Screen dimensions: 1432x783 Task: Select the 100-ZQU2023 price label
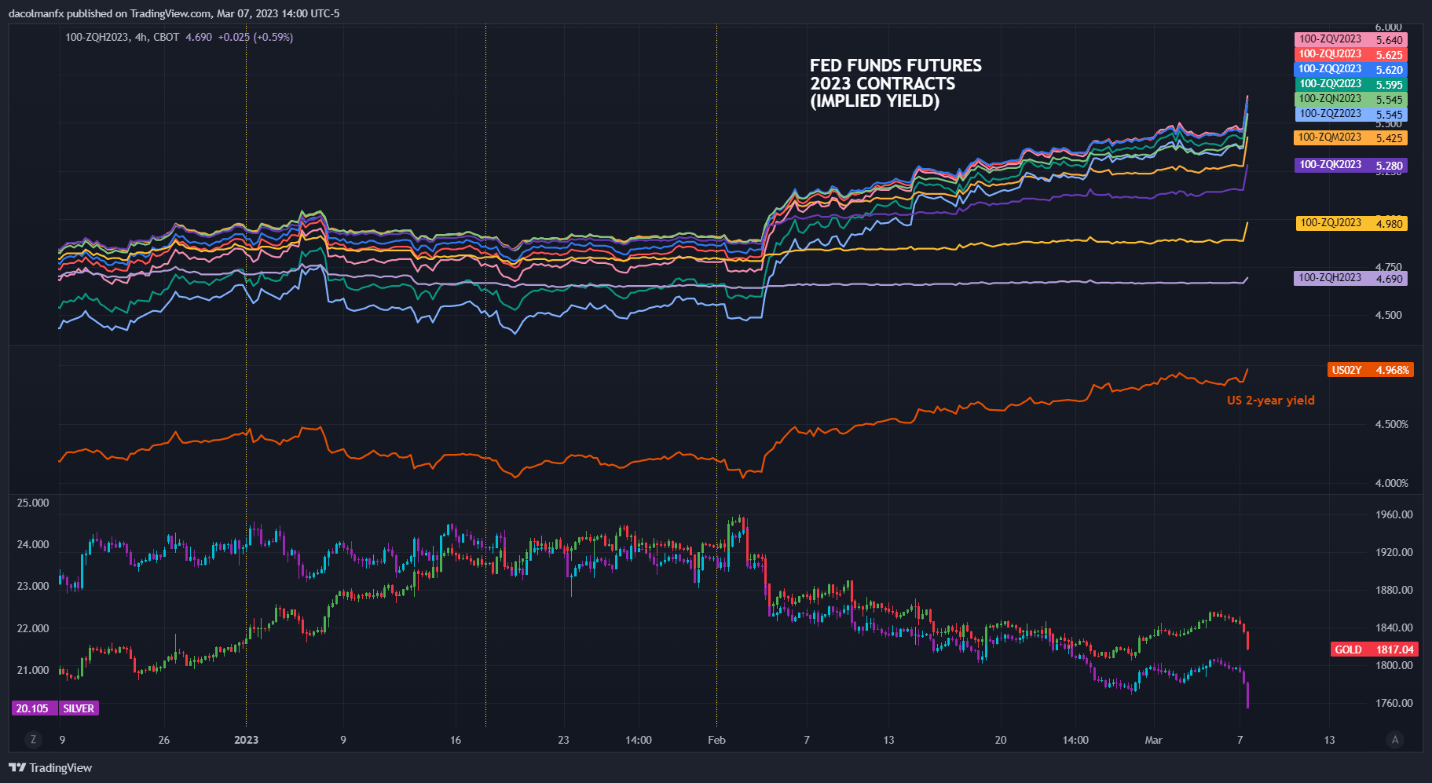(1350, 55)
